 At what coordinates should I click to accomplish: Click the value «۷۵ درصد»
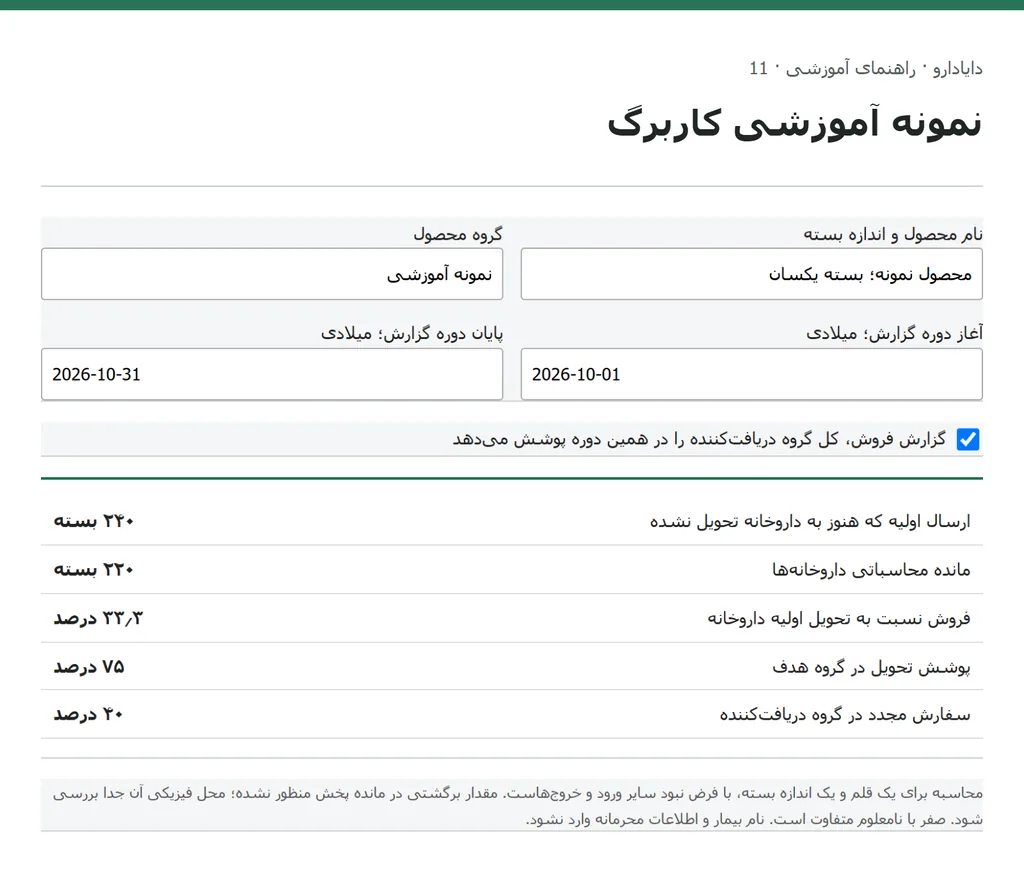[x=89, y=667]
